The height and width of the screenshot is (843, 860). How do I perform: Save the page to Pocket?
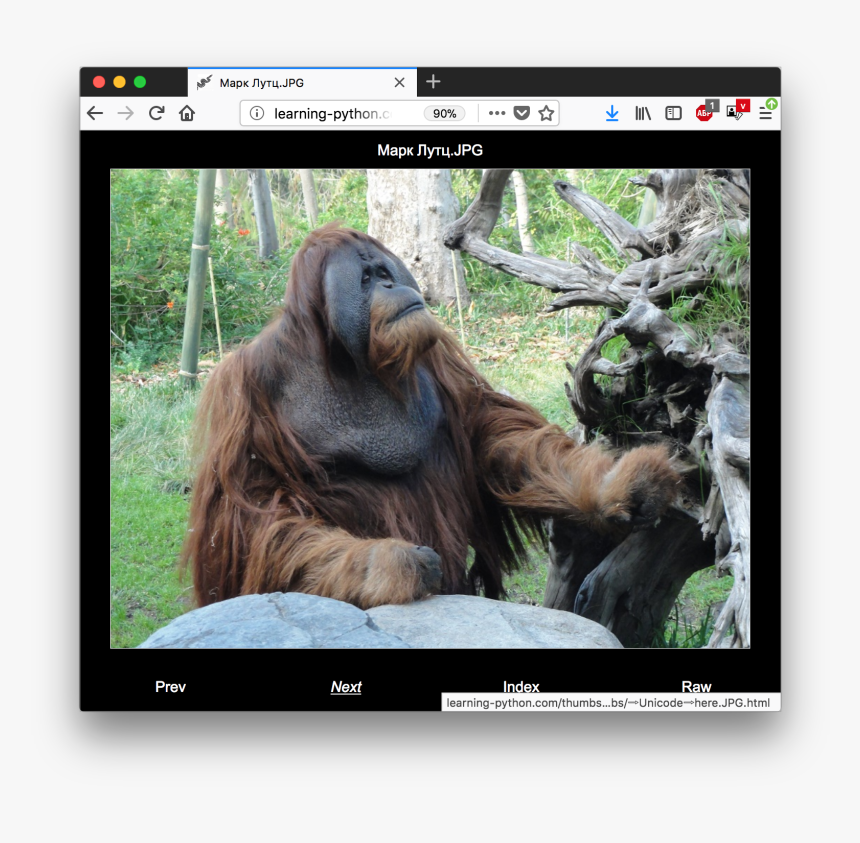click(x=521, y=113)
